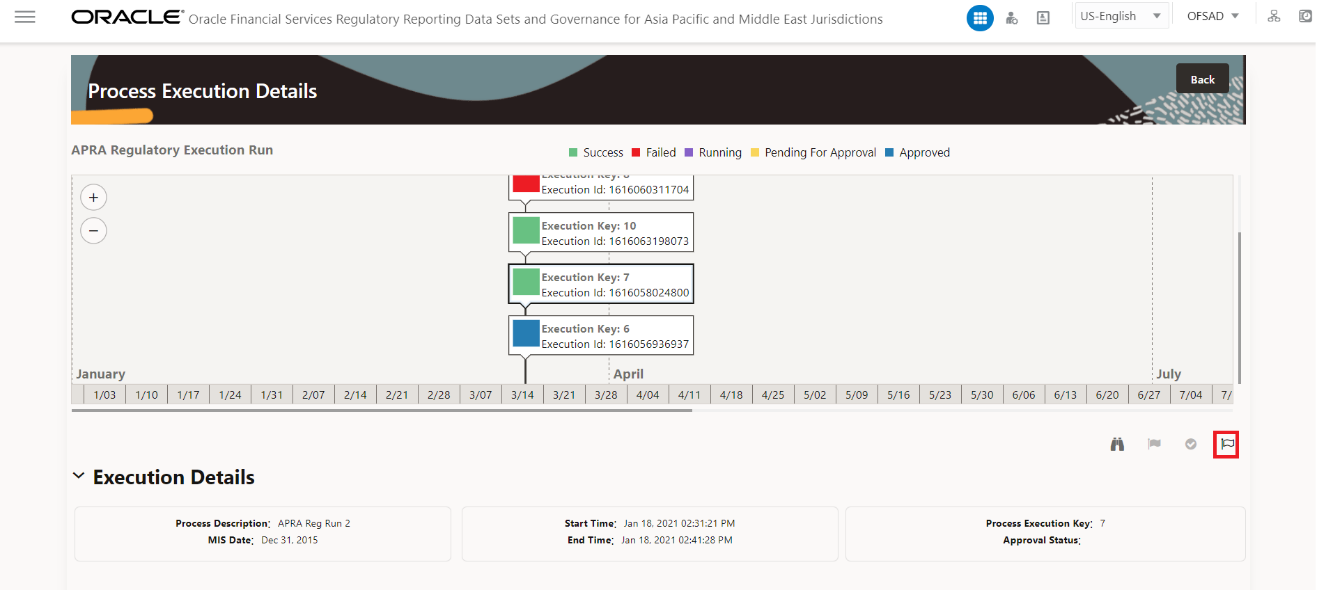The height and width of the screenshot is (590, 1326).
Task: Click the hierarchy tree icon in header
Action: pyautogui.click(x=1274, y=16)
